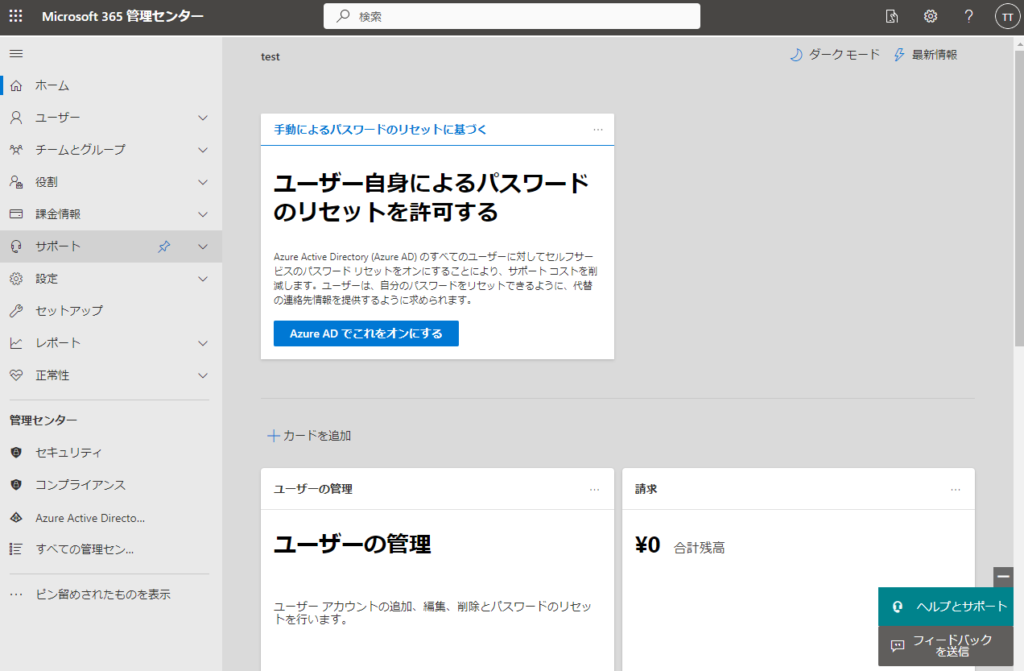Click the Users person icon
This screenshot has height=671, width=1024.
pos(16,118)
